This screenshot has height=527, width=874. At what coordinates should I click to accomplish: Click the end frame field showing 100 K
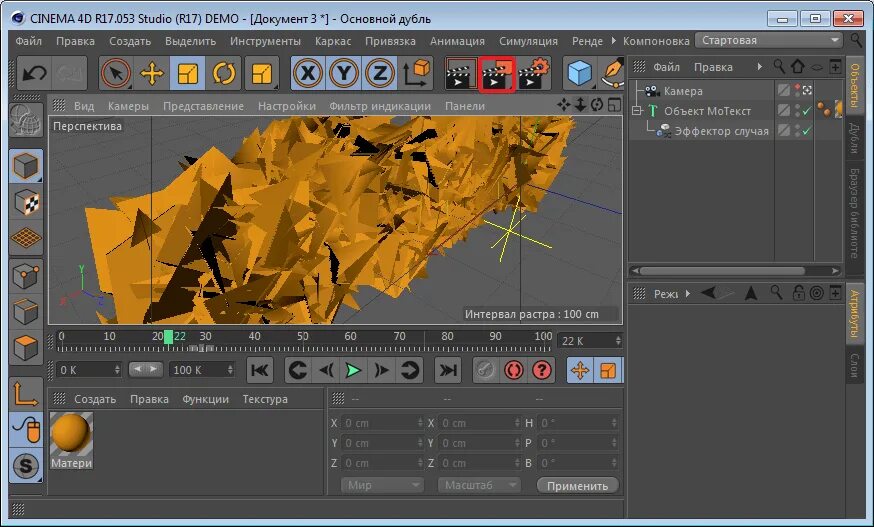[x=201, y=370]
